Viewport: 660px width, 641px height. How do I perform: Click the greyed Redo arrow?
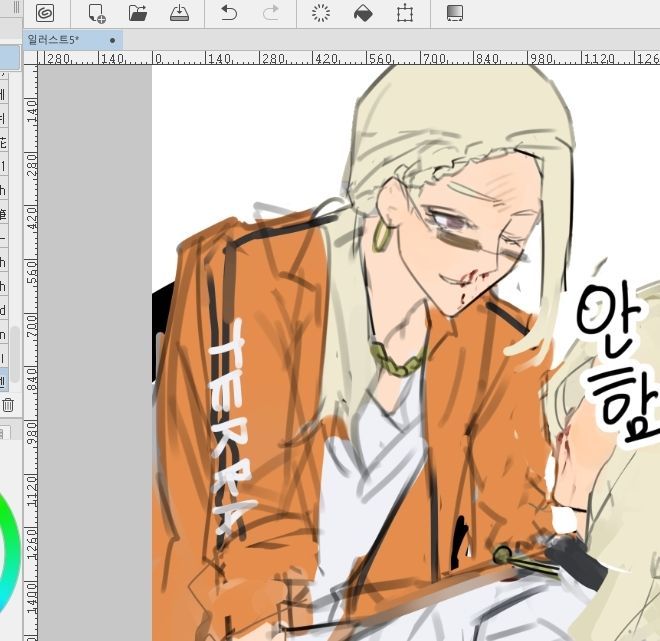click(271, 13)
